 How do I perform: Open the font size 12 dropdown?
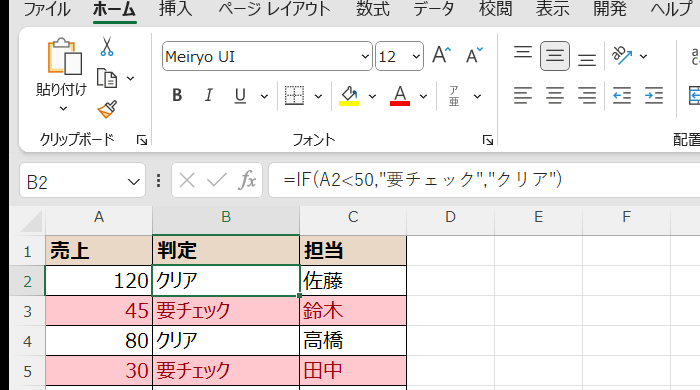tap(416, 56)
